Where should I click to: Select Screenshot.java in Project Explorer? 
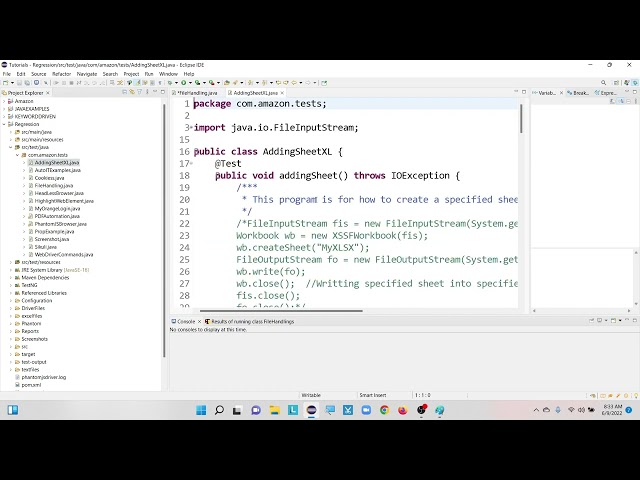pyautogui.click(x=51, y=240)
